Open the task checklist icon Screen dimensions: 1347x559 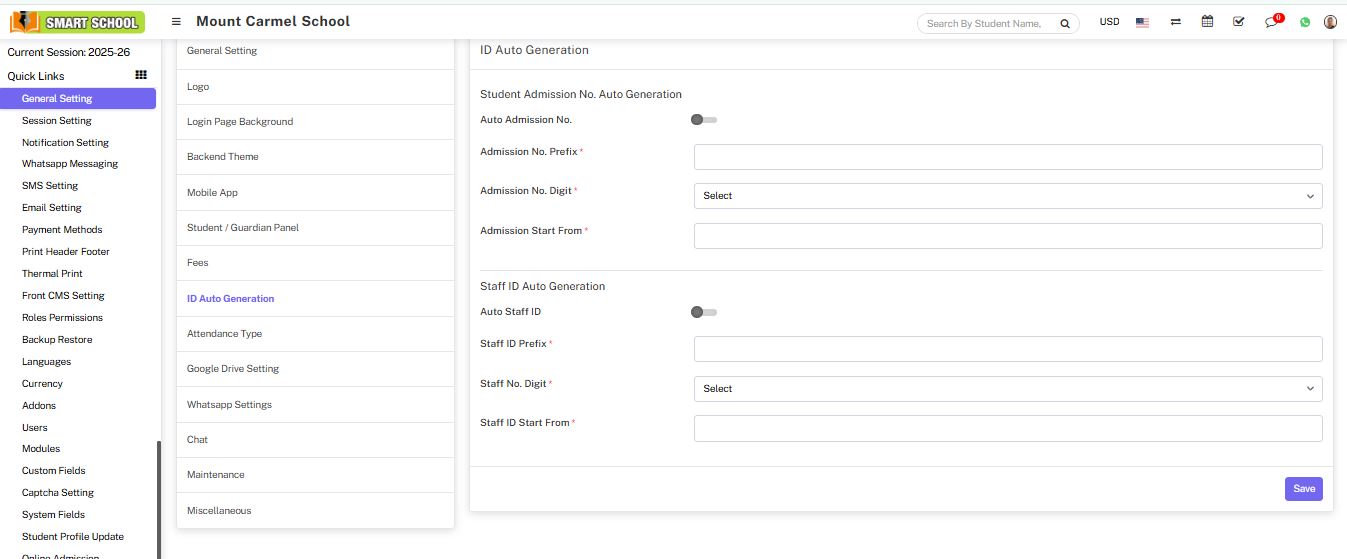pyautogui.click(x=1239, y=22)
